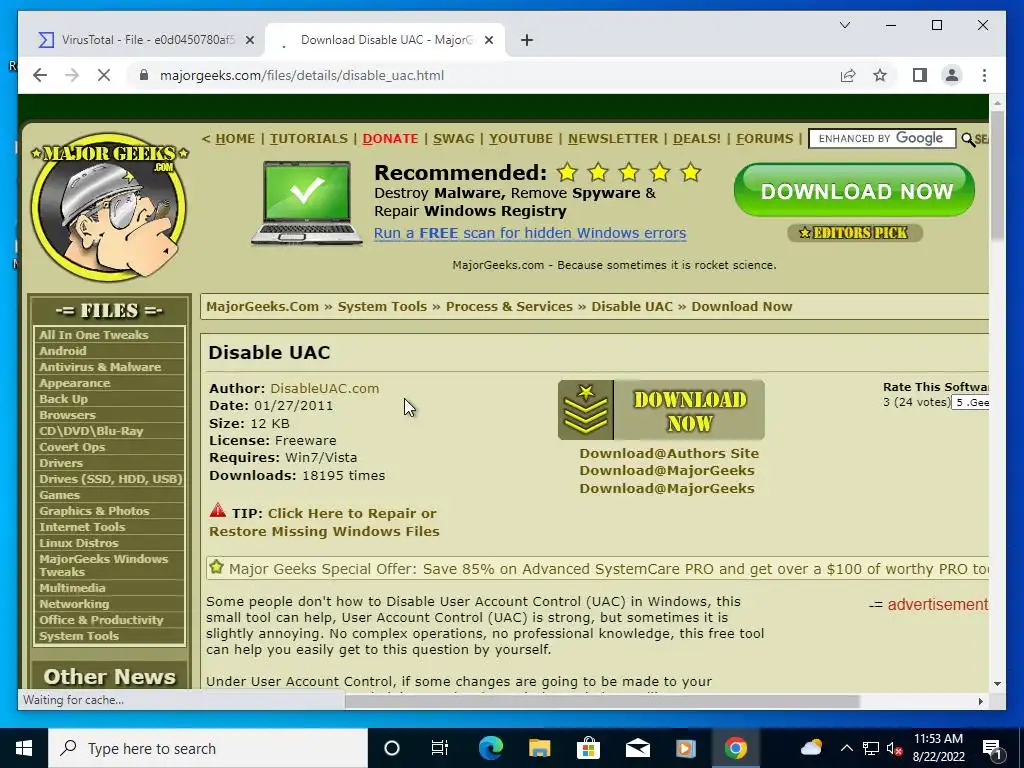Open the Chrome side panel
Image resolution: width=1024 pixels, height=768 pixels.
tap(920, 75)
